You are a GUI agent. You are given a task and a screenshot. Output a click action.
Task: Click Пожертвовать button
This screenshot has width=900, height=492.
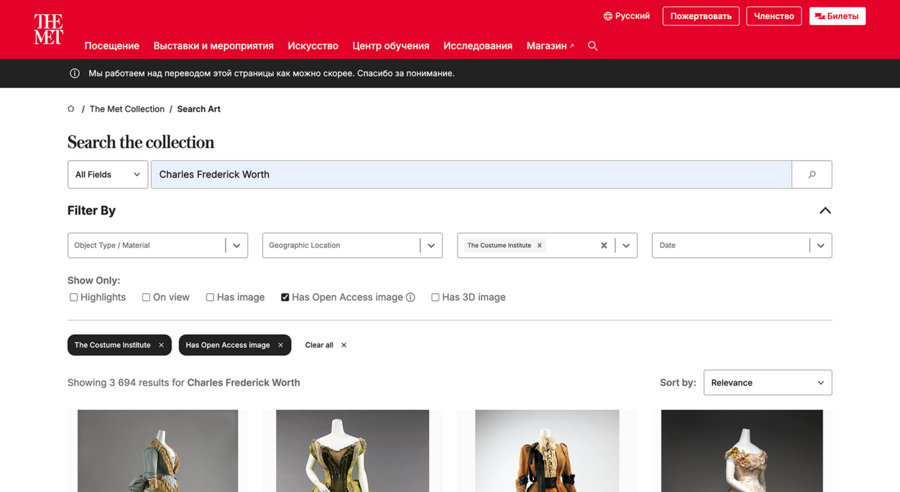[x=701, y=16]
